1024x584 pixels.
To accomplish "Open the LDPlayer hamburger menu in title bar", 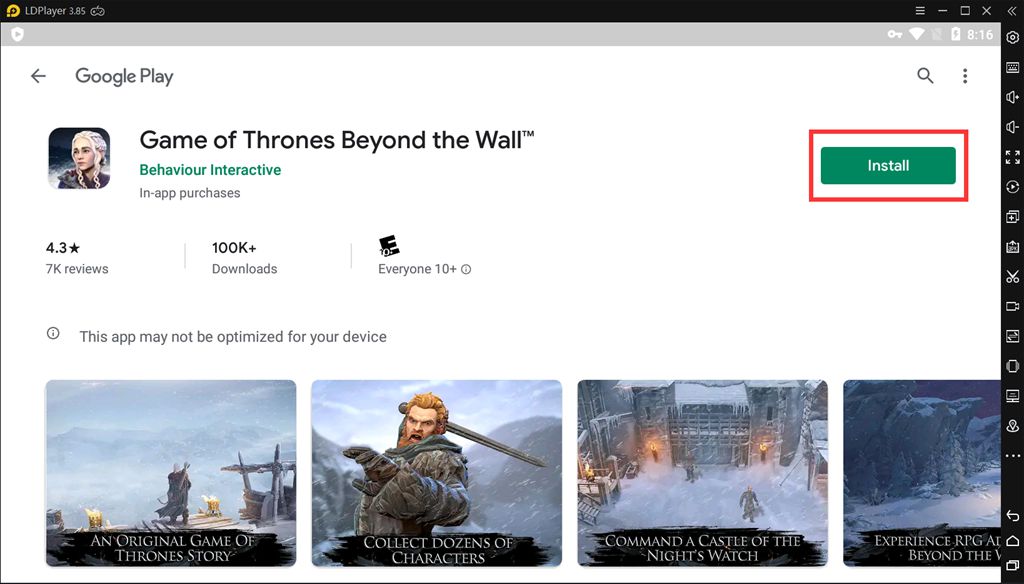I will pyautogui.click(x=920, y=10).
